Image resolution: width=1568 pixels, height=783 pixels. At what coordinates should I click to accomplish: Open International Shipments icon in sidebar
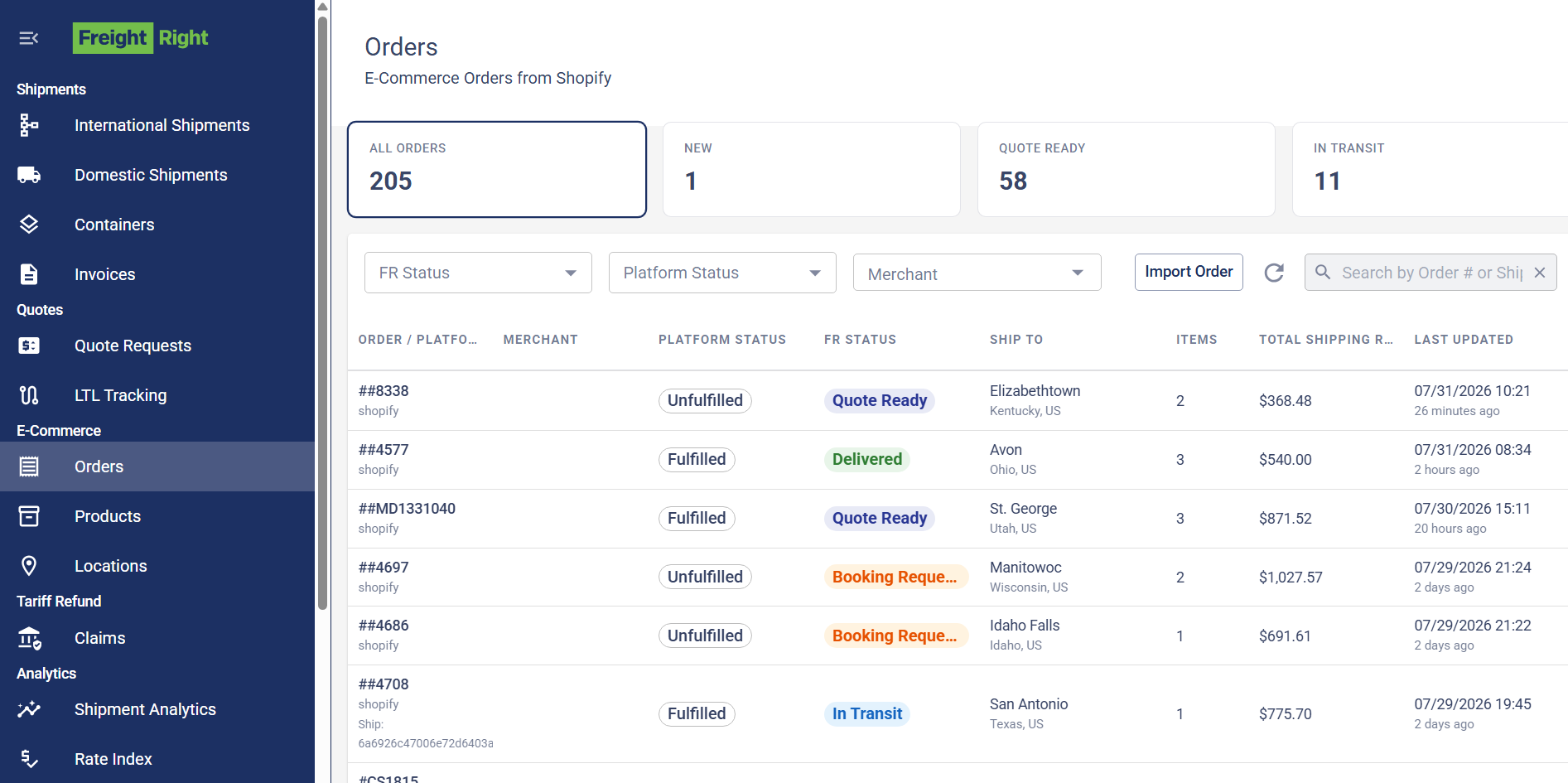(29, 125)
